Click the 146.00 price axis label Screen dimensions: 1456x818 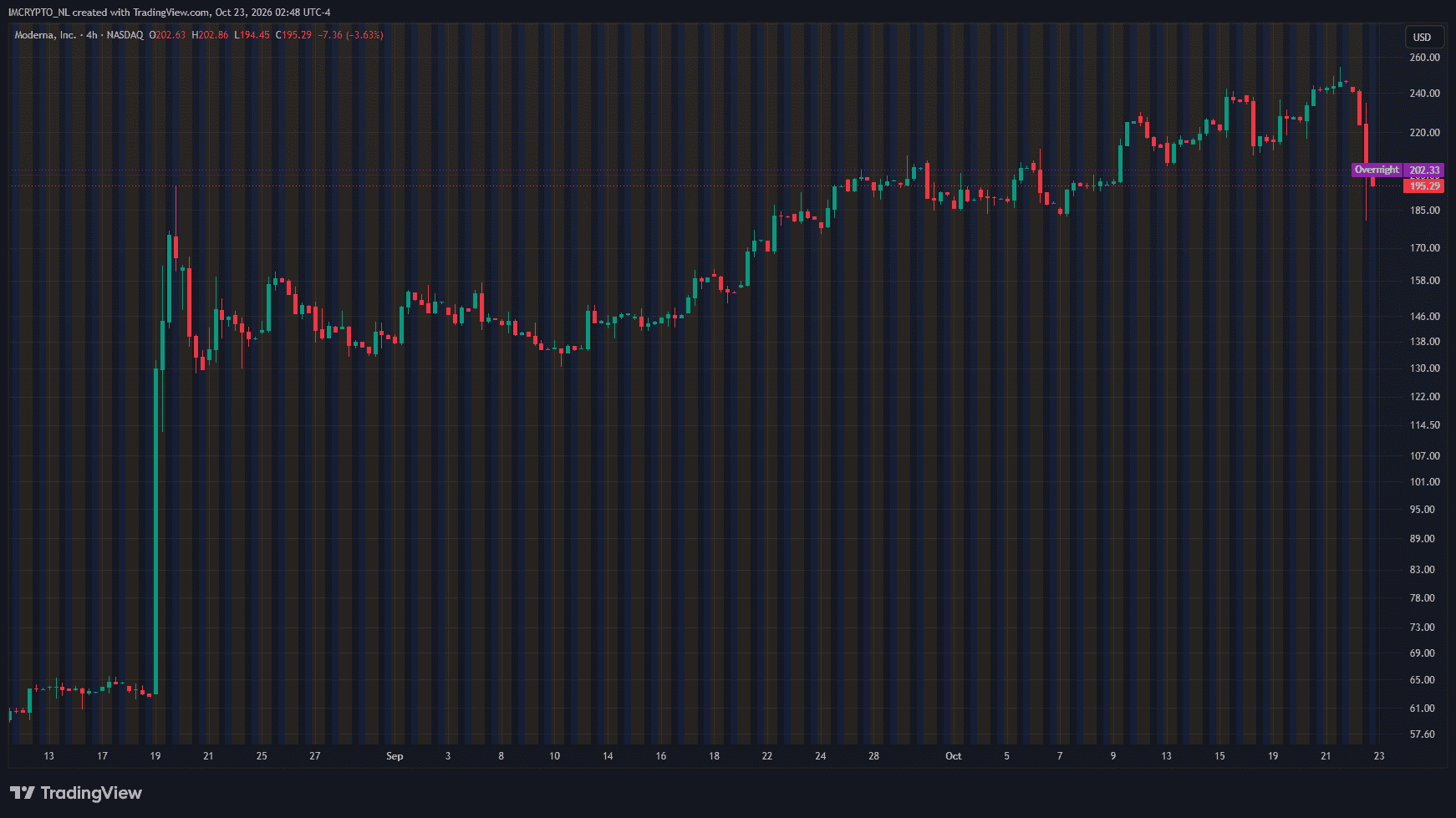(x=1424, y=317)
